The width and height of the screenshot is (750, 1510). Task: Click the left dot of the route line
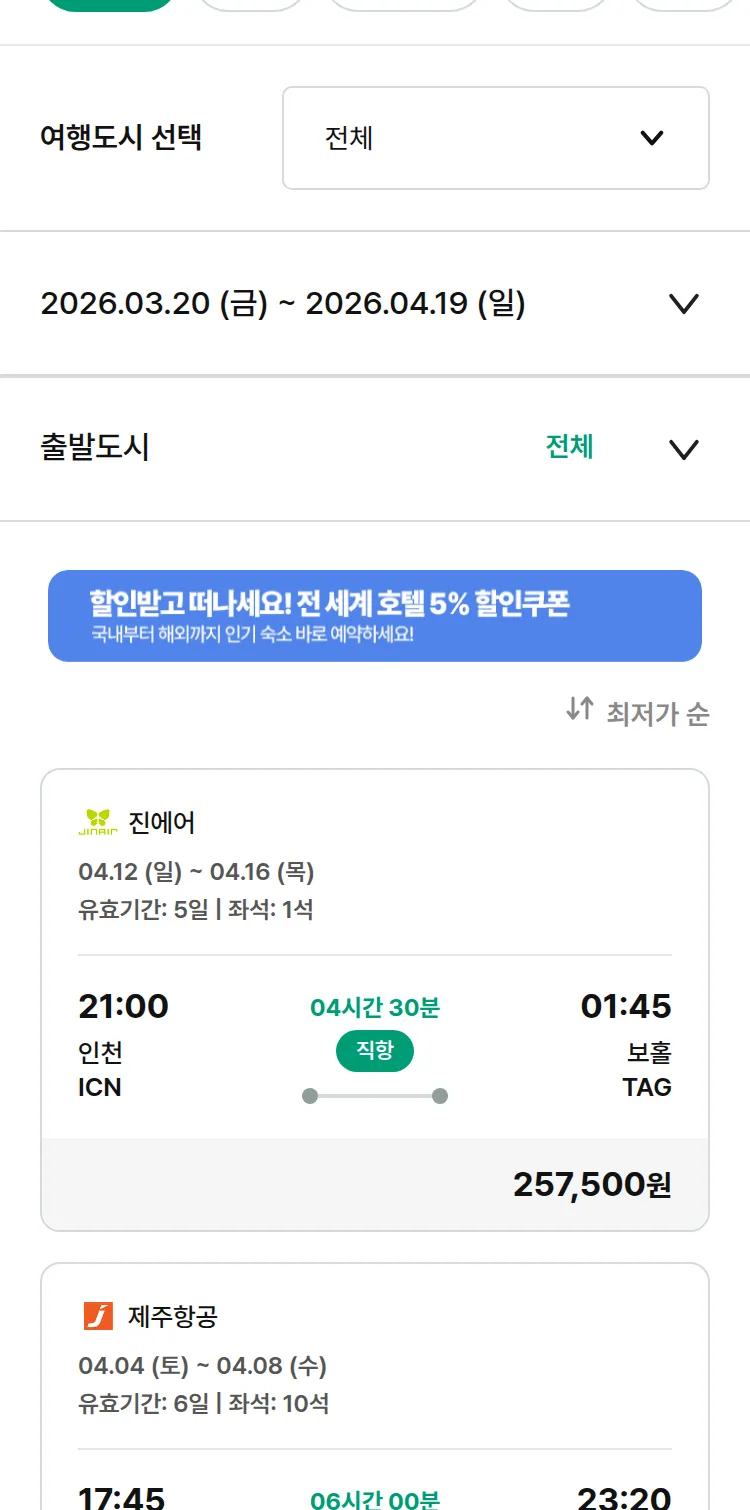(310, 1096)
